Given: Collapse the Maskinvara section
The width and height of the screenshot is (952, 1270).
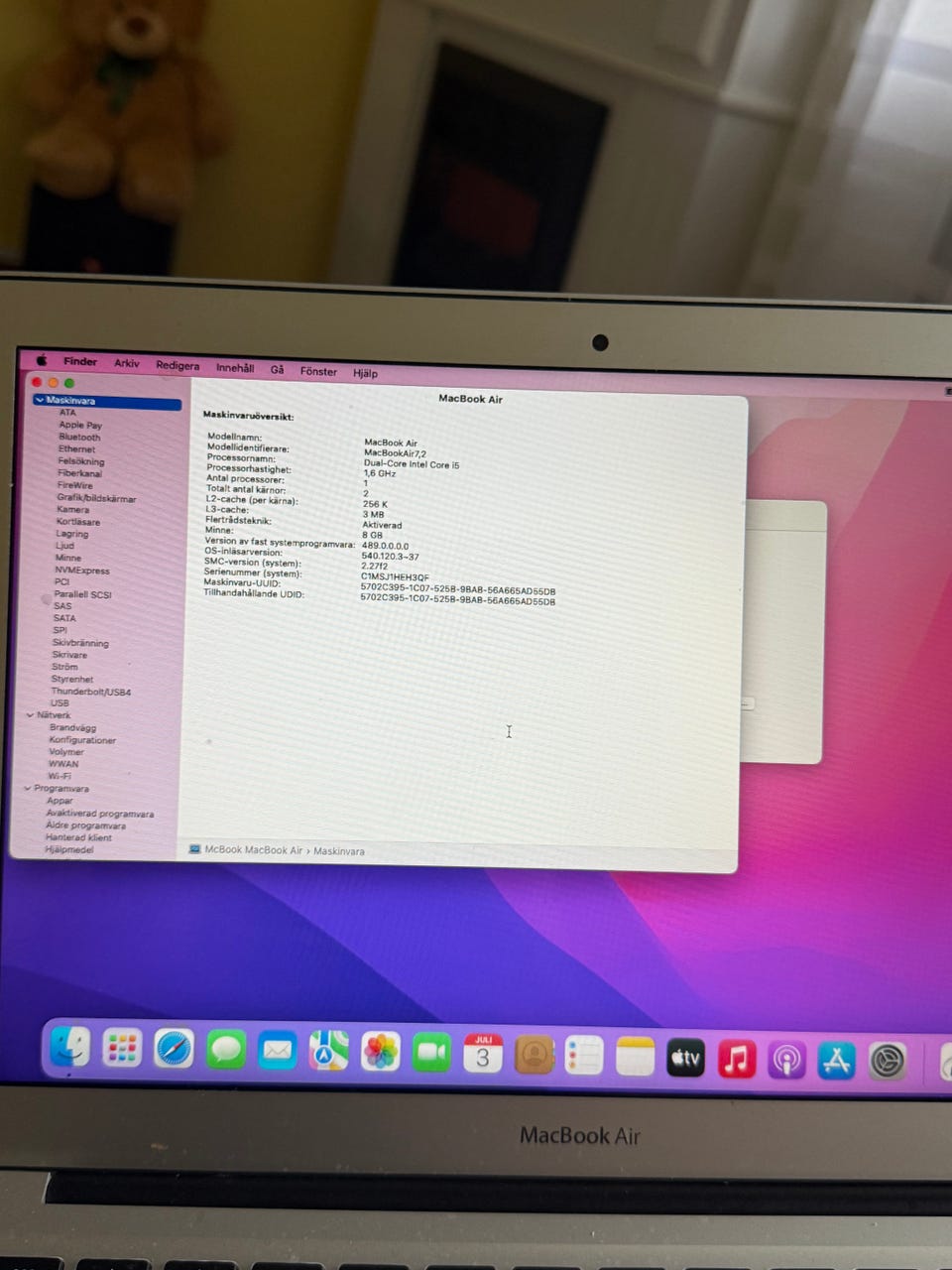Looking at the screenshot, I should [39, 400].
